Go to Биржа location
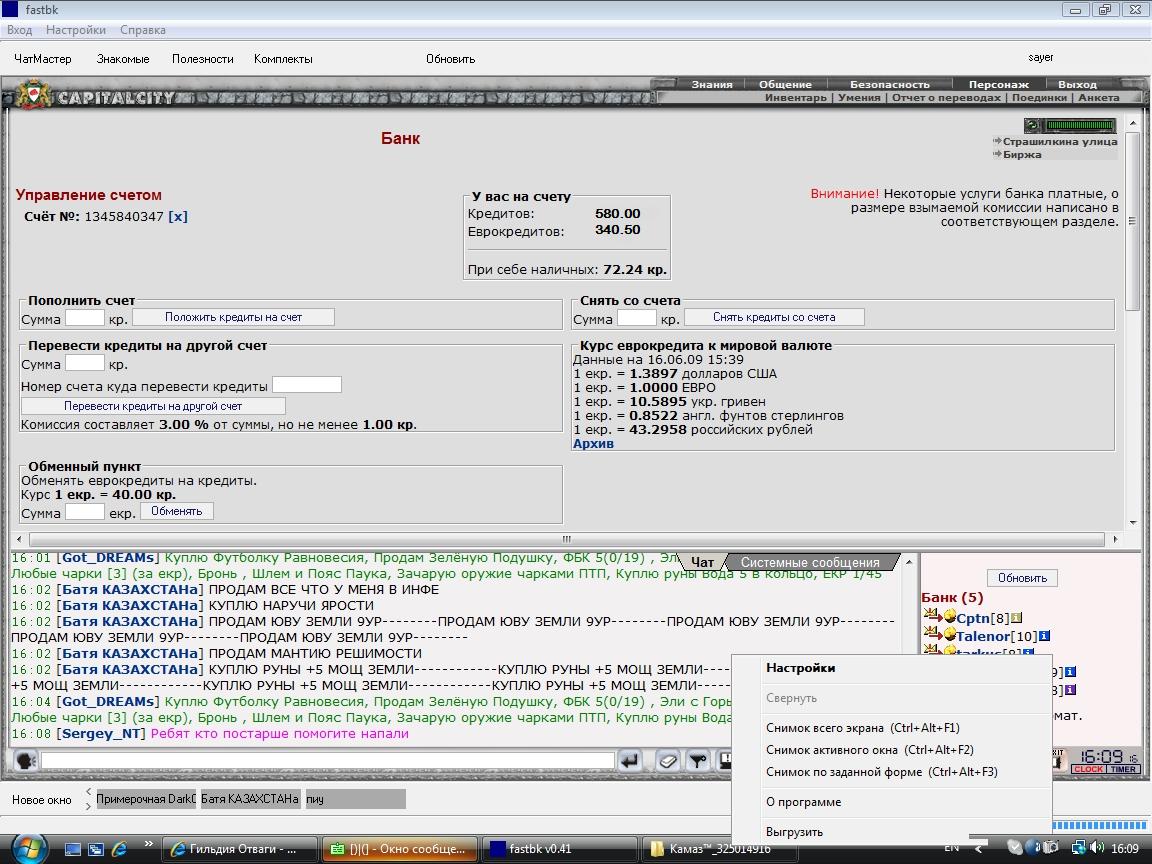1152x864 pixels. click(x=1022, y=154)
